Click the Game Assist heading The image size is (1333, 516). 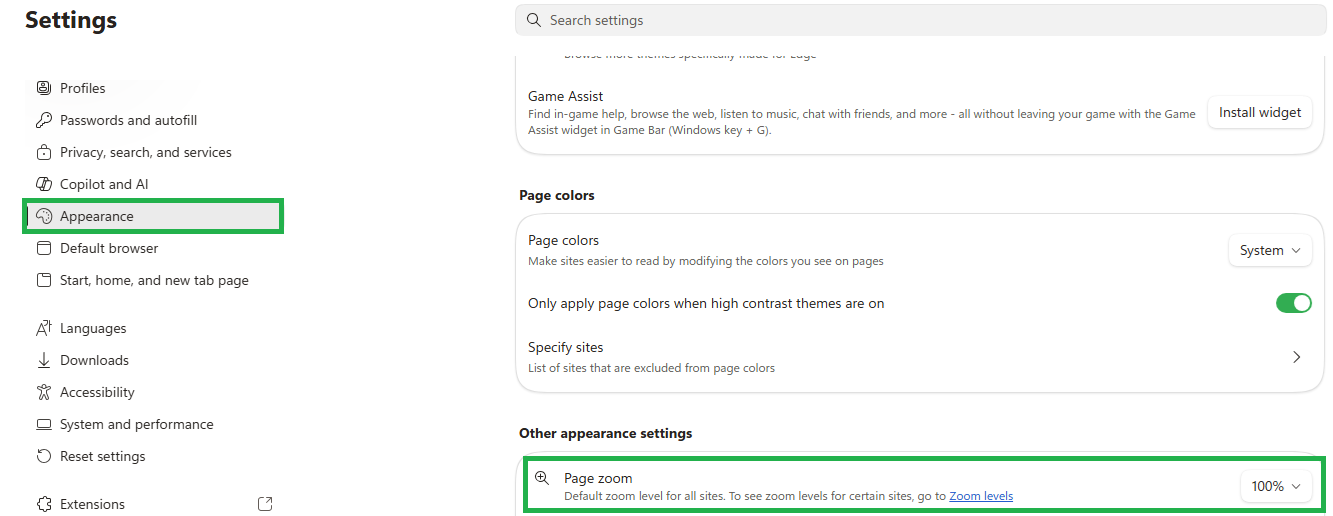566,96
